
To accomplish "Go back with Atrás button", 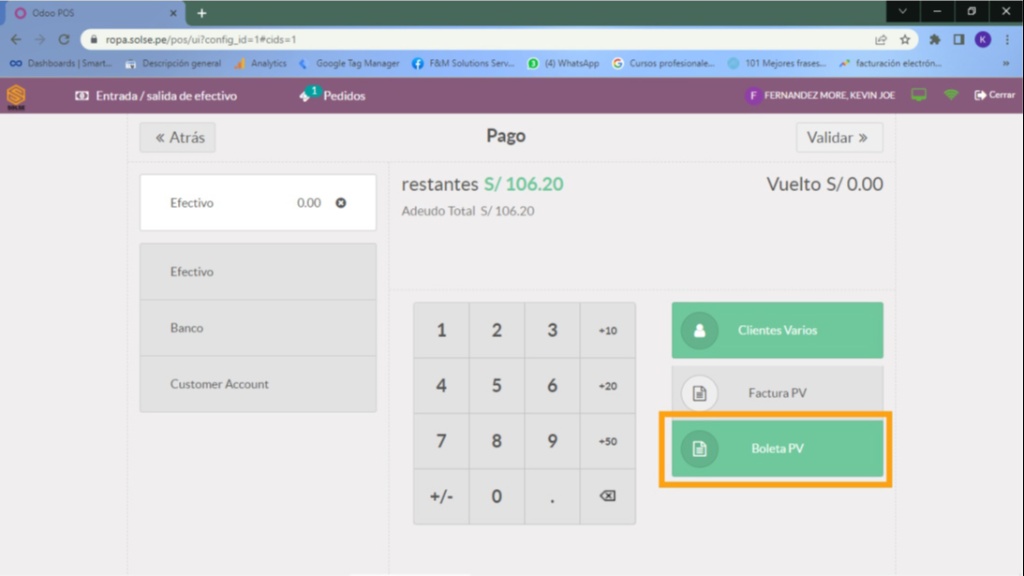I will click(177, 138).
